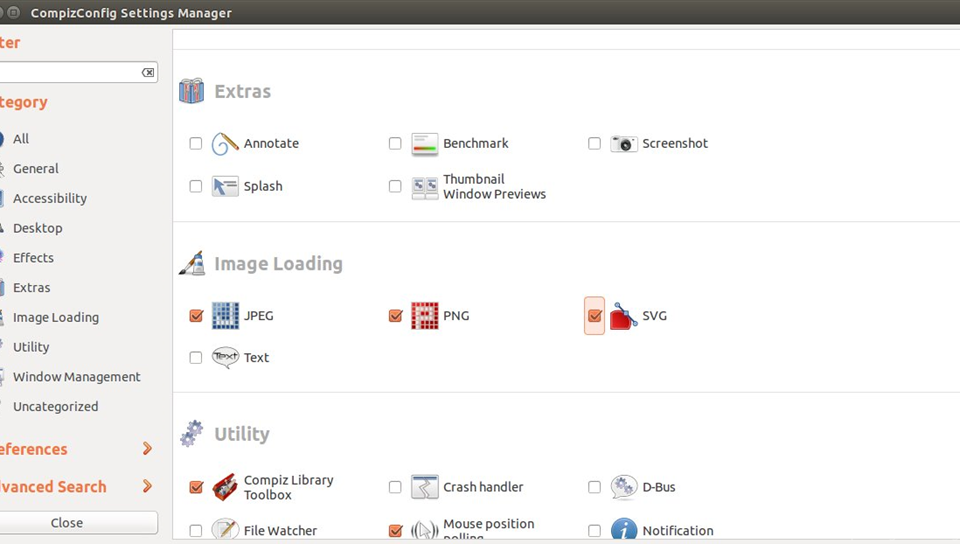Select the Desktop category
Image resolution: width=960 pixels, height=544 pixels.
tap(37, 228)
